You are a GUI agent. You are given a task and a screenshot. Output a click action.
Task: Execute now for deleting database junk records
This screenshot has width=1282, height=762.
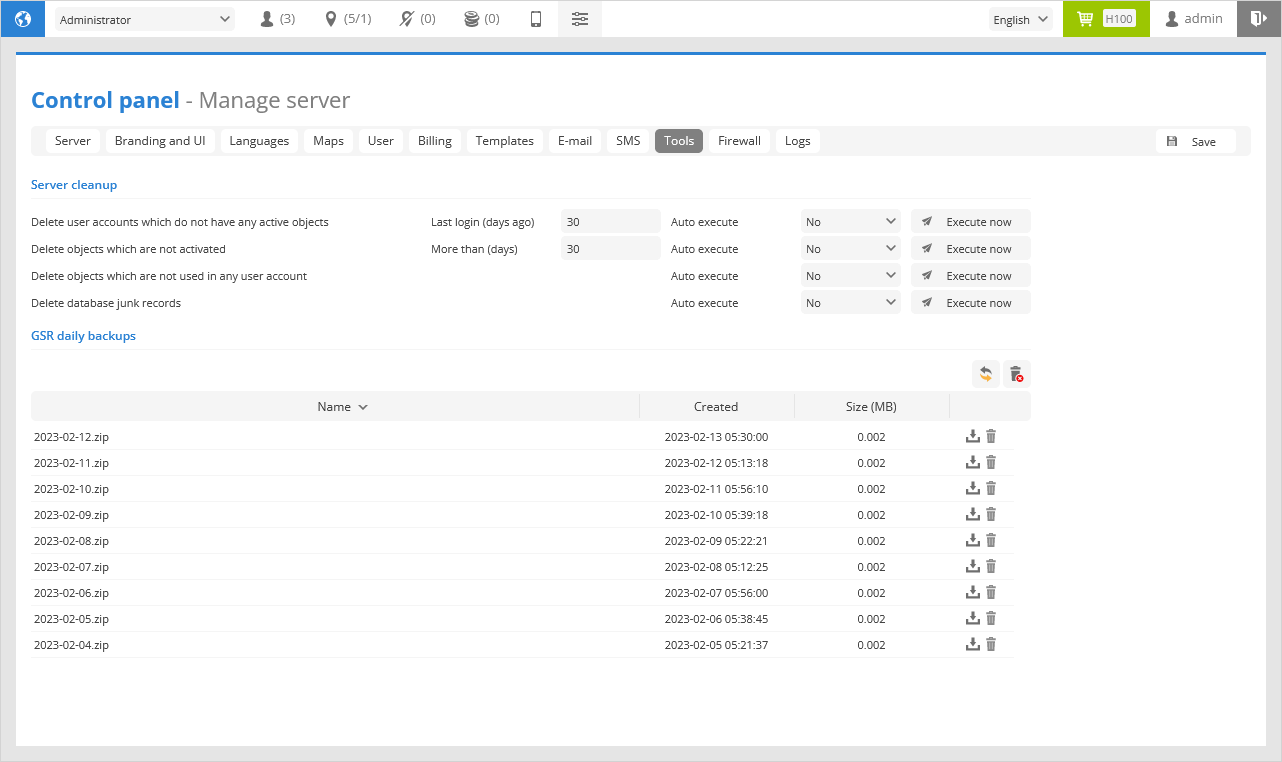pyautogui.click(x=970, y=303)
